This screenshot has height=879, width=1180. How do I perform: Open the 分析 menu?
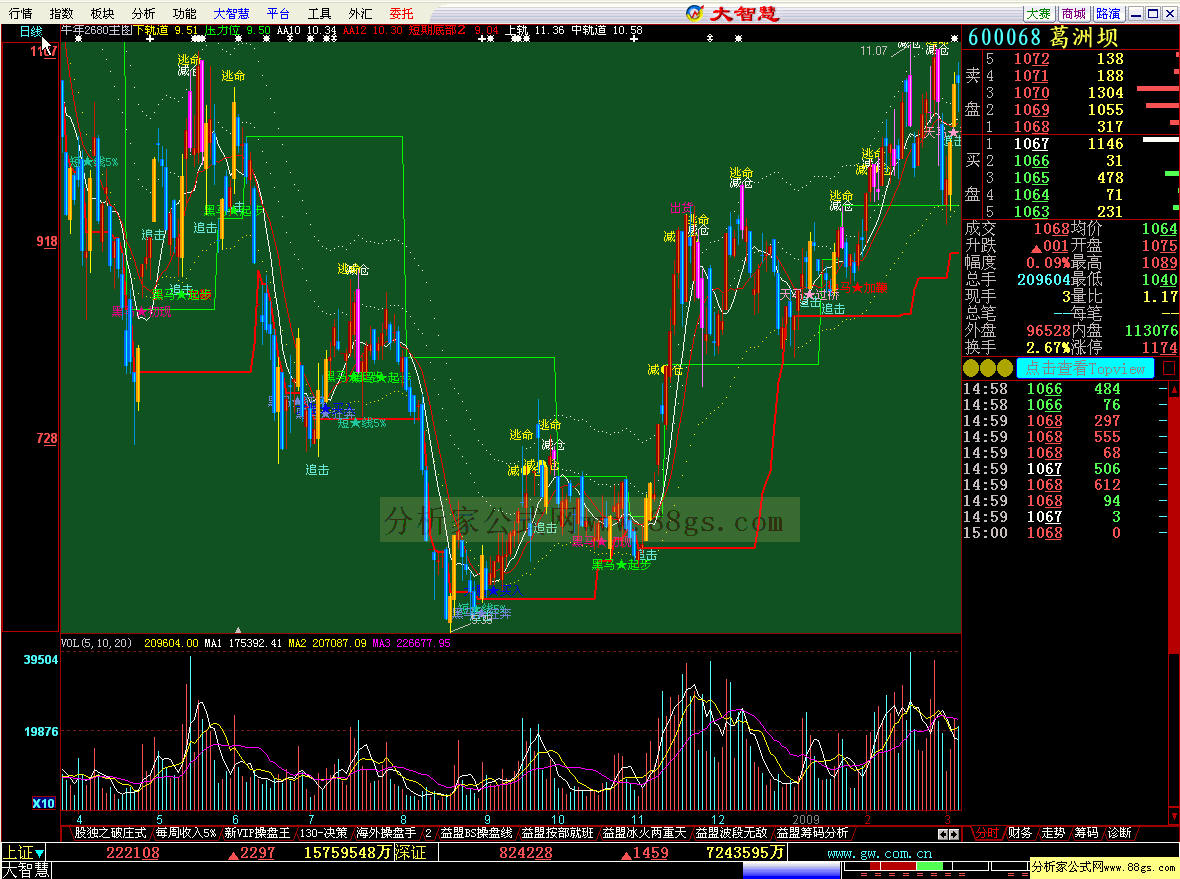[143, 14]
